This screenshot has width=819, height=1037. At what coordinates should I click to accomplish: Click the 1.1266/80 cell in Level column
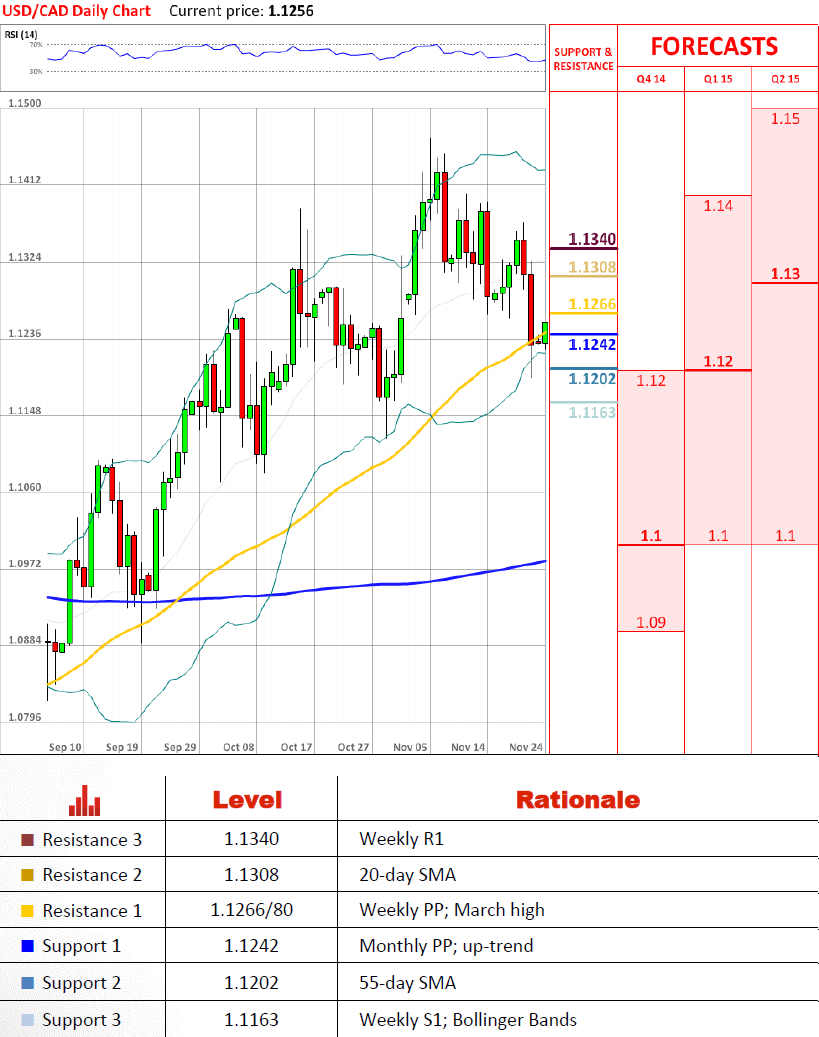tap(251, 910)
